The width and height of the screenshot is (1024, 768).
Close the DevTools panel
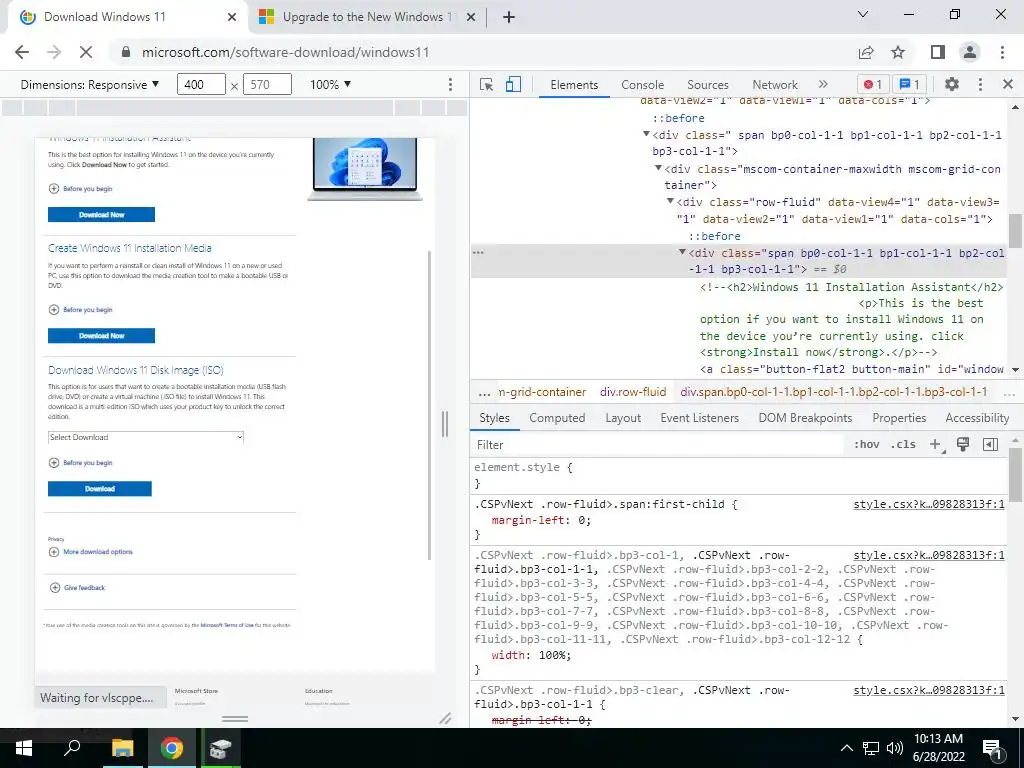click(x=1008, y=84)
